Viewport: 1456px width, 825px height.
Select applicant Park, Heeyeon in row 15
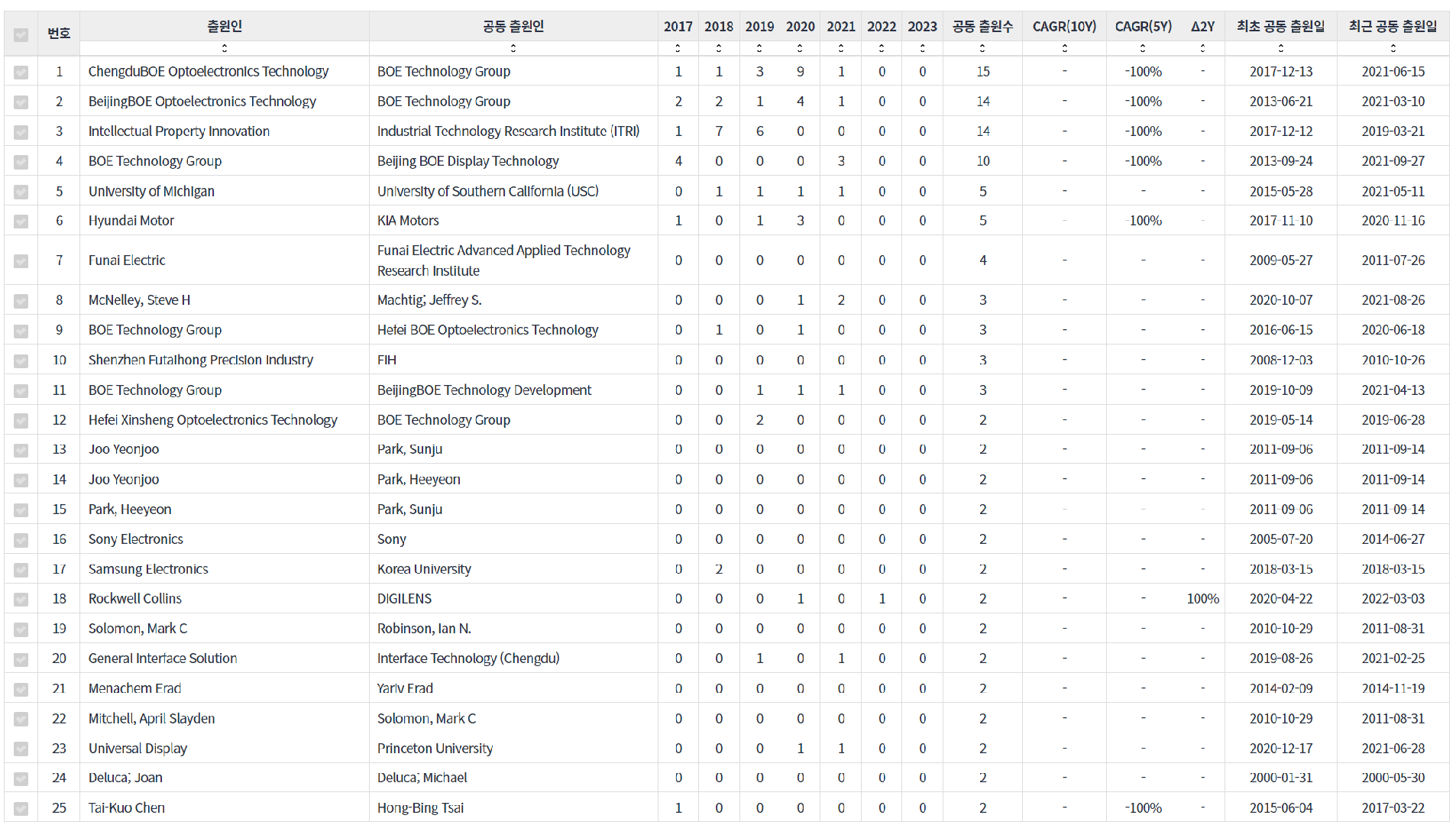point(130,510)
